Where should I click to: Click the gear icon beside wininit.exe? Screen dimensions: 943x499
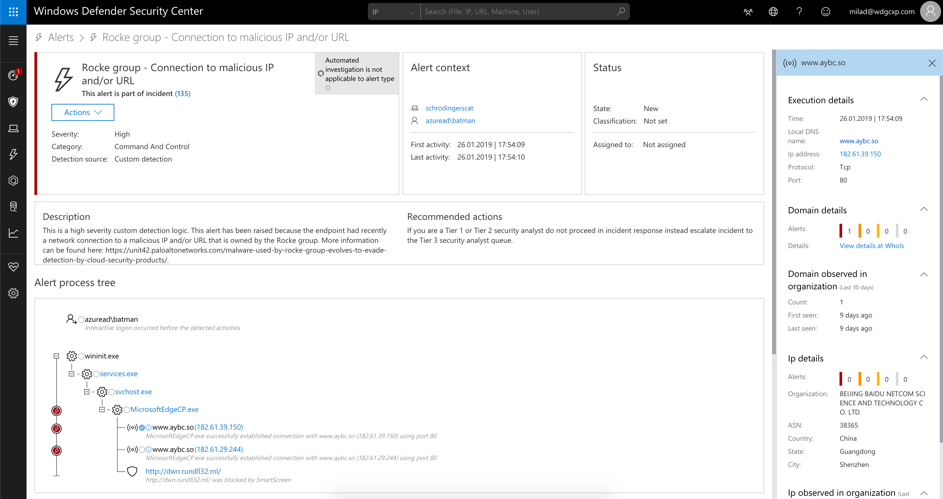[x=72, y=356]
